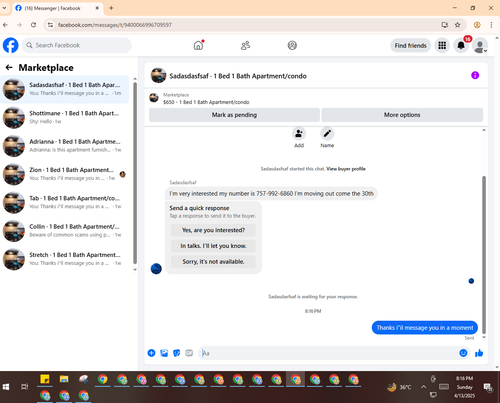This screenshot has height=403, width=500.
Task: Open the Home feed icon
Action: [198, 45]
